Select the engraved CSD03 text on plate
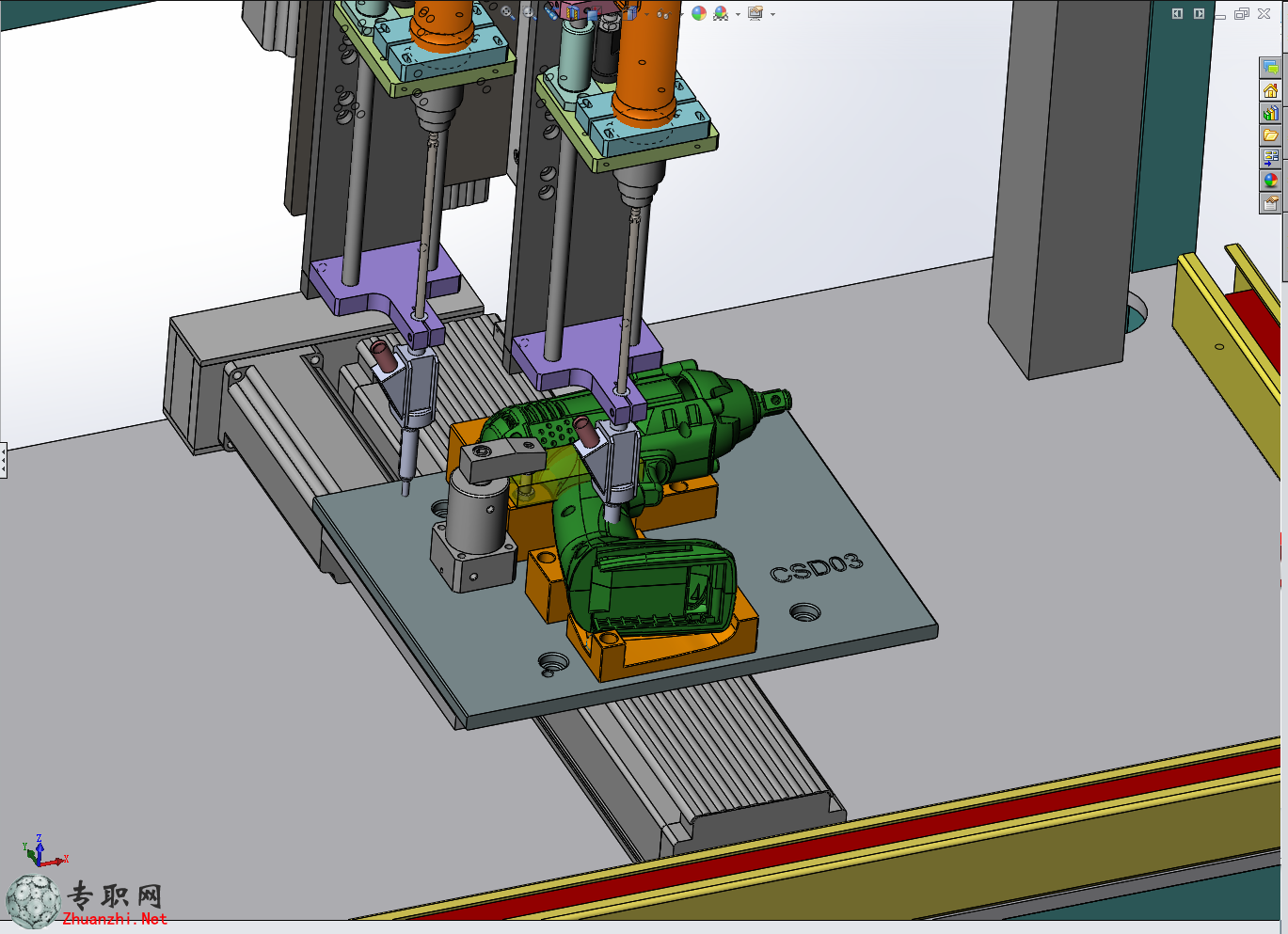 tap(816, 567)
